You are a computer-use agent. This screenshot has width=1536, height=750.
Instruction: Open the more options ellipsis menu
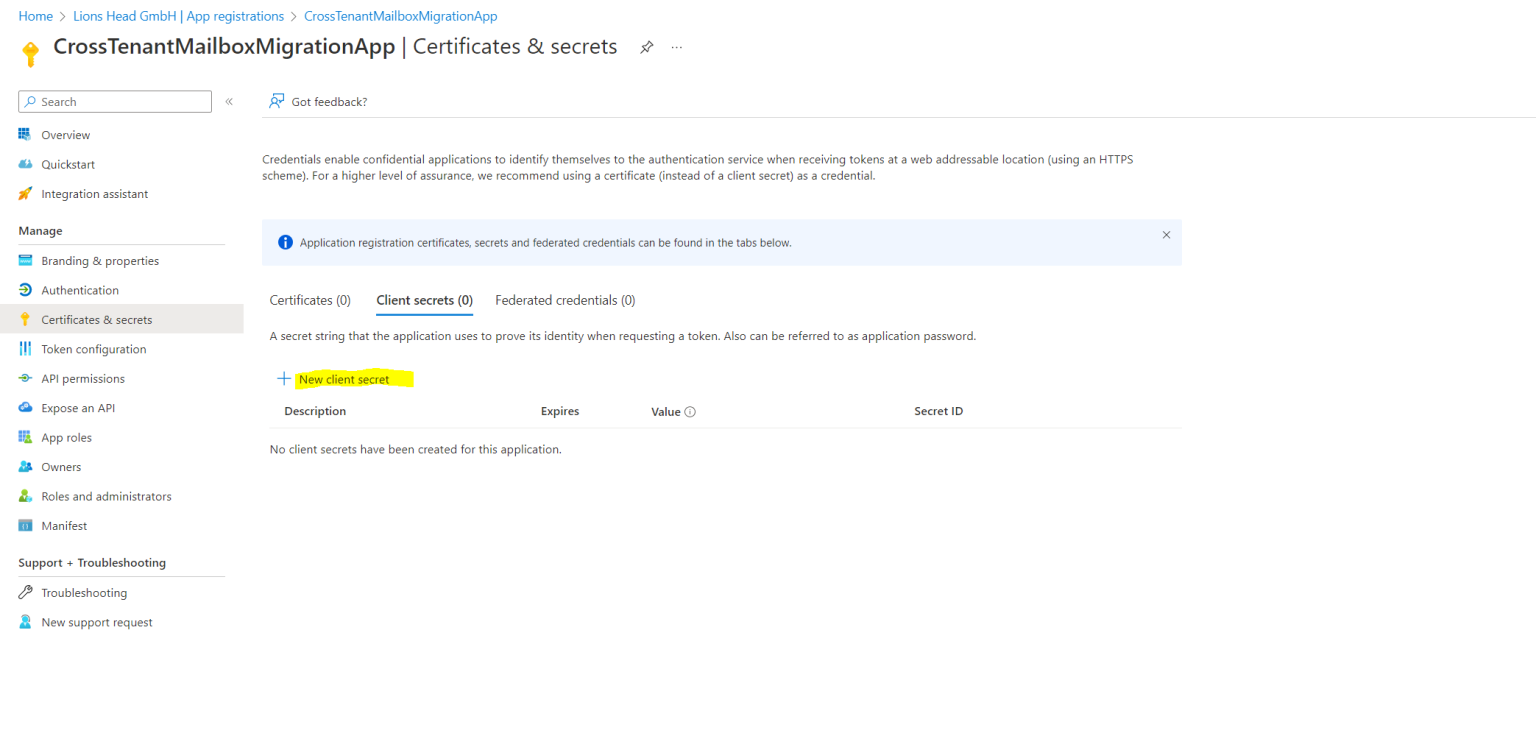pos(676,47)
